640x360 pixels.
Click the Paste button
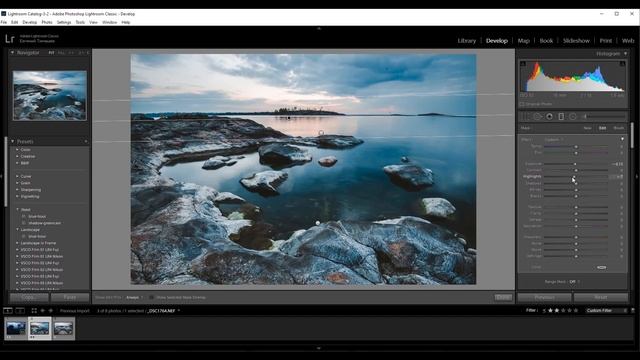click(70, 298)
